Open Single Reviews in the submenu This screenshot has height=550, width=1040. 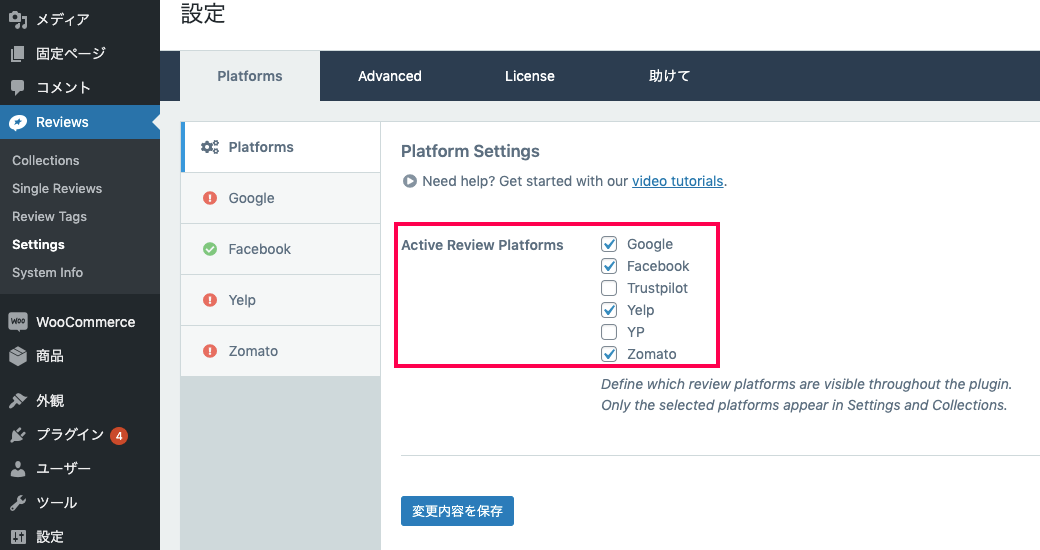[57, 188]
